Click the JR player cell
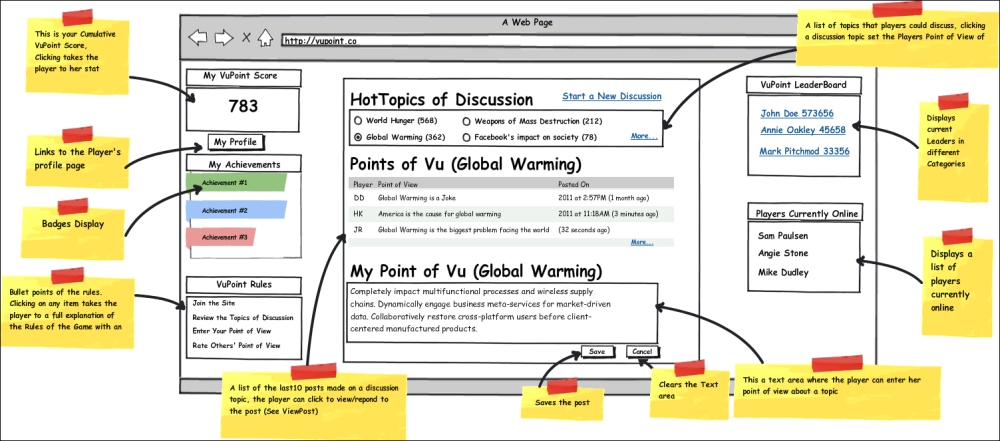1000x441 pixels. [358, 230]
